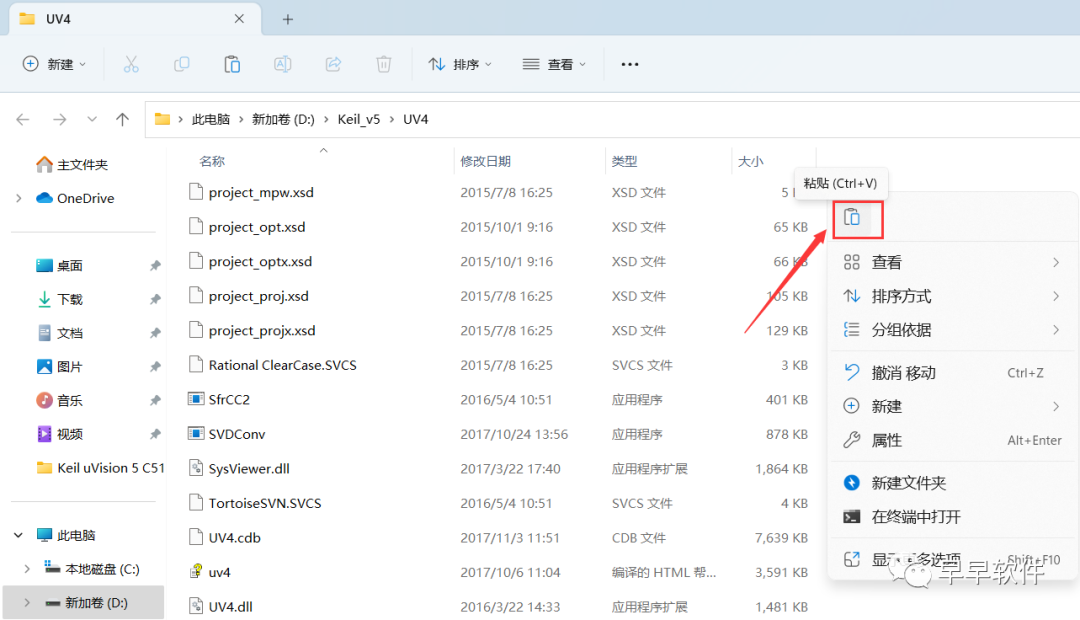This screenshot has height=620, width=1080.
Task: Unpin 图片 using its pin icon
Action: (156, 367)
